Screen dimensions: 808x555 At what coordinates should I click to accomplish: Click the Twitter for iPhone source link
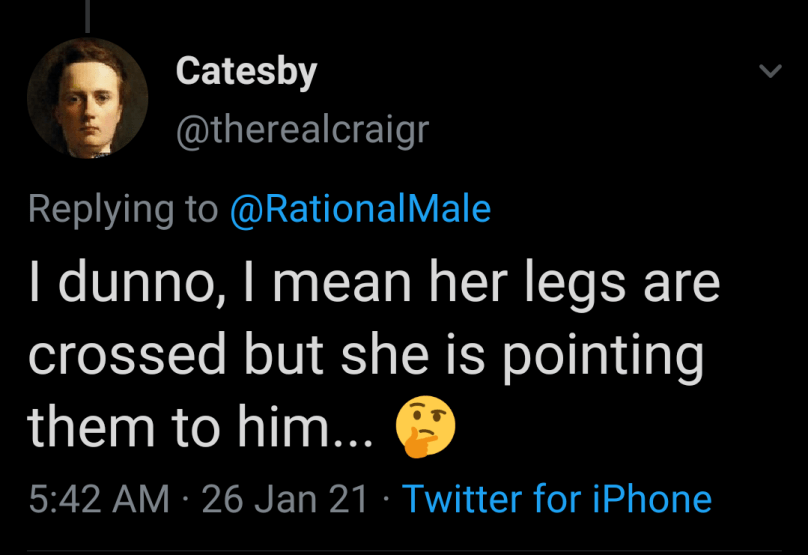point(557,498)
